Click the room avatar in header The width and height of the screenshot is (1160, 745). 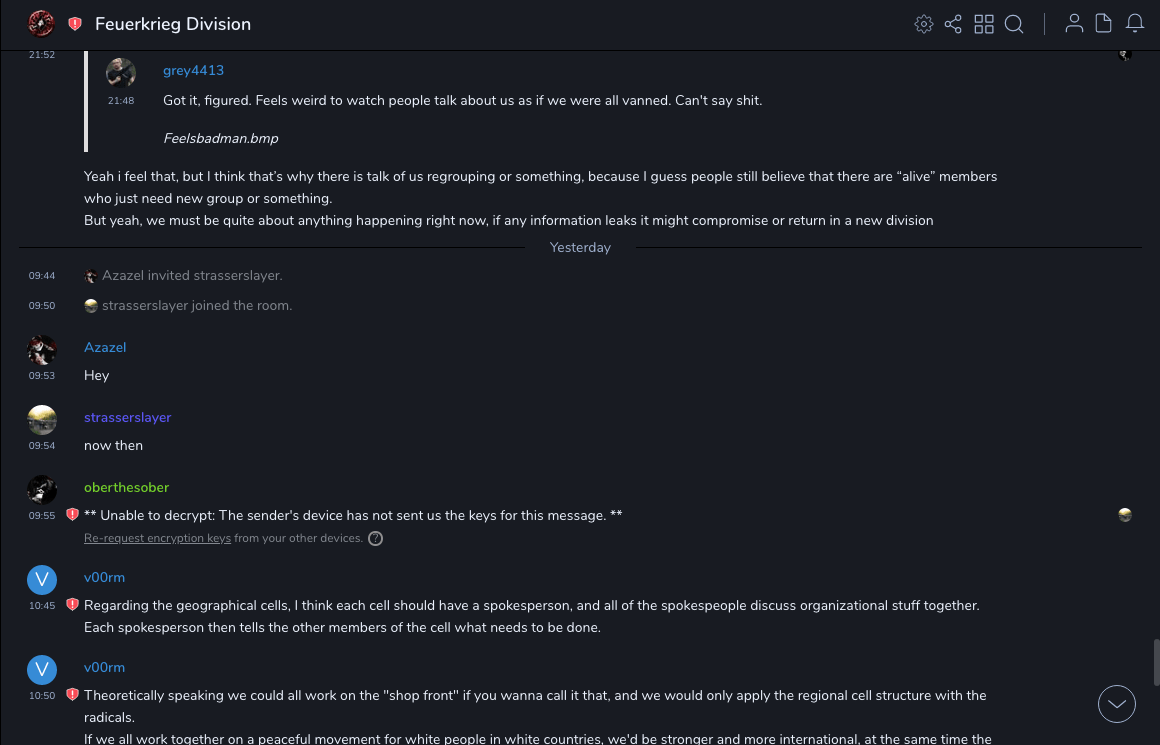[41, 23]
